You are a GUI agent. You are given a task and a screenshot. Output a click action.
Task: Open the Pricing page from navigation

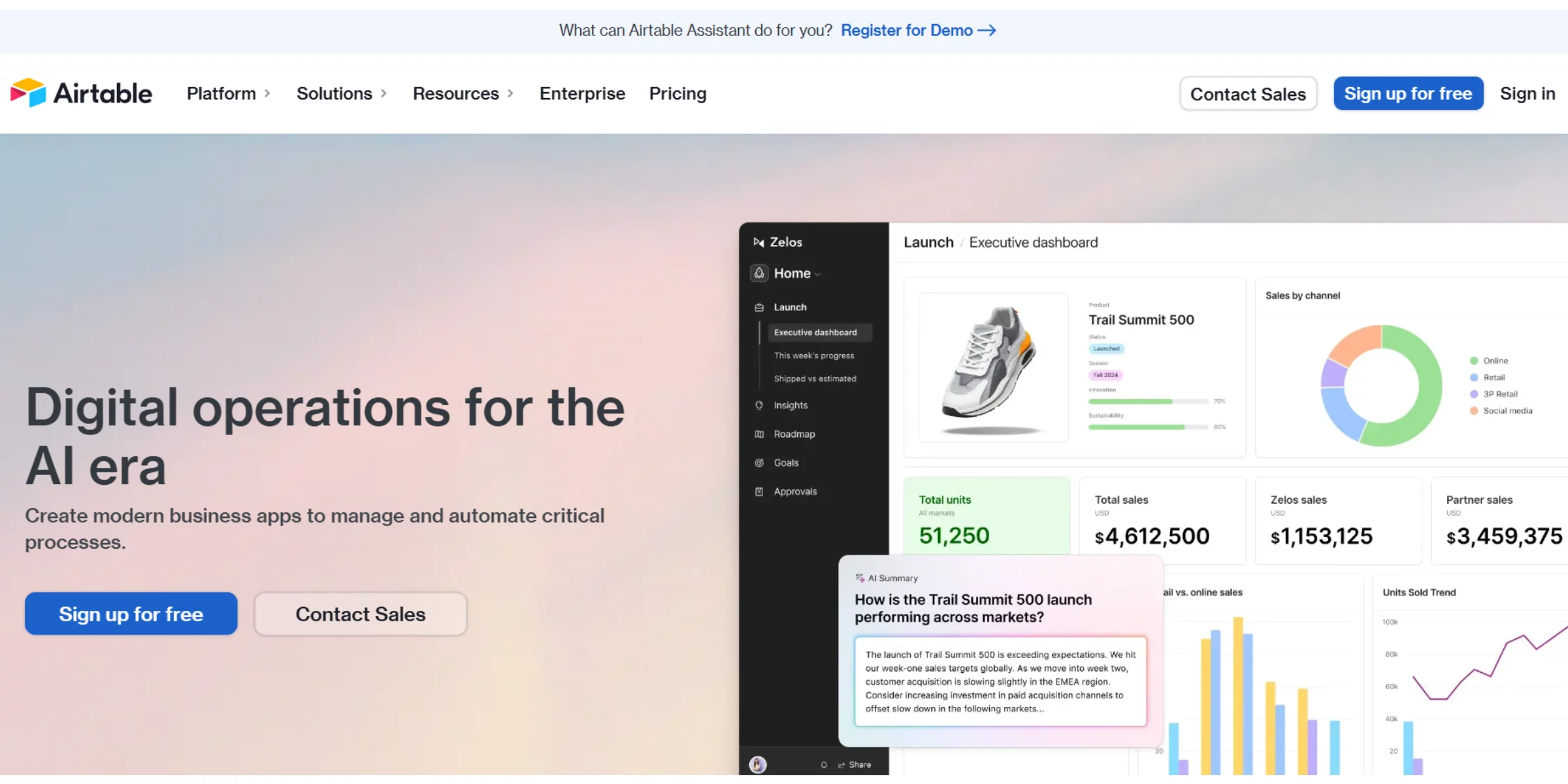pos(678,93)
